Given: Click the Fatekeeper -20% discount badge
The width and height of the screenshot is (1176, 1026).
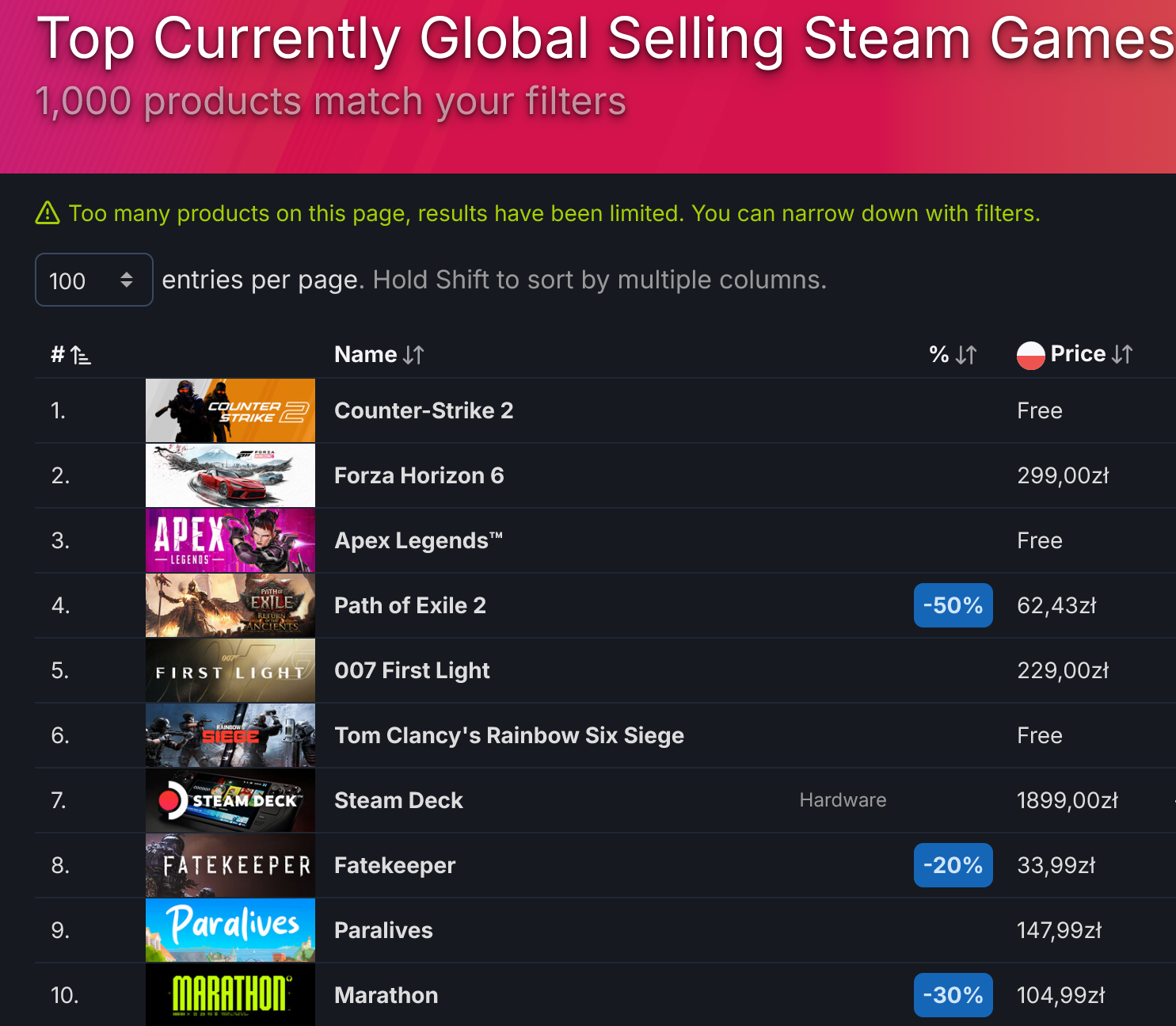Looking at the screenshot, I should (953, 865).
